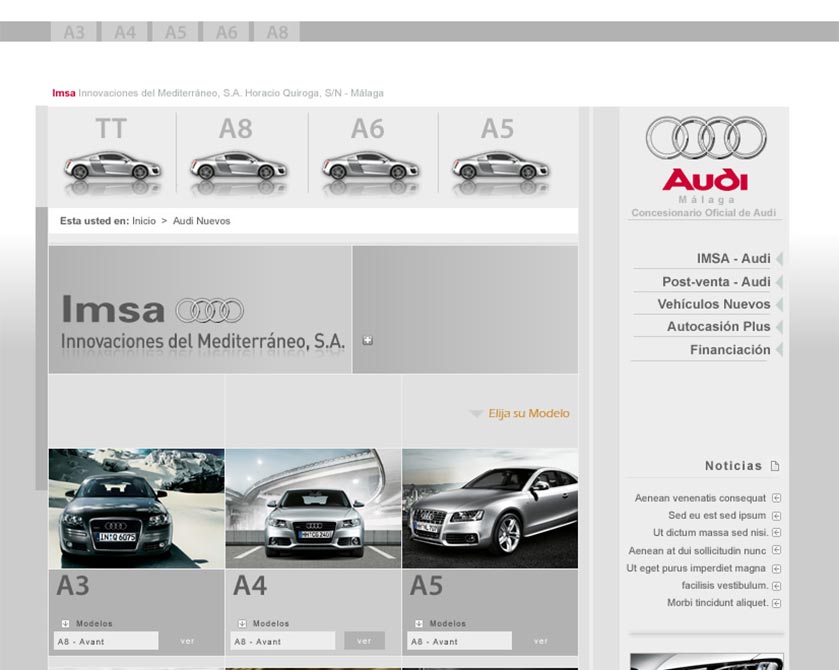839x670 pixels.
Task: Click the Noticias heading
Action: pos(733,466)
